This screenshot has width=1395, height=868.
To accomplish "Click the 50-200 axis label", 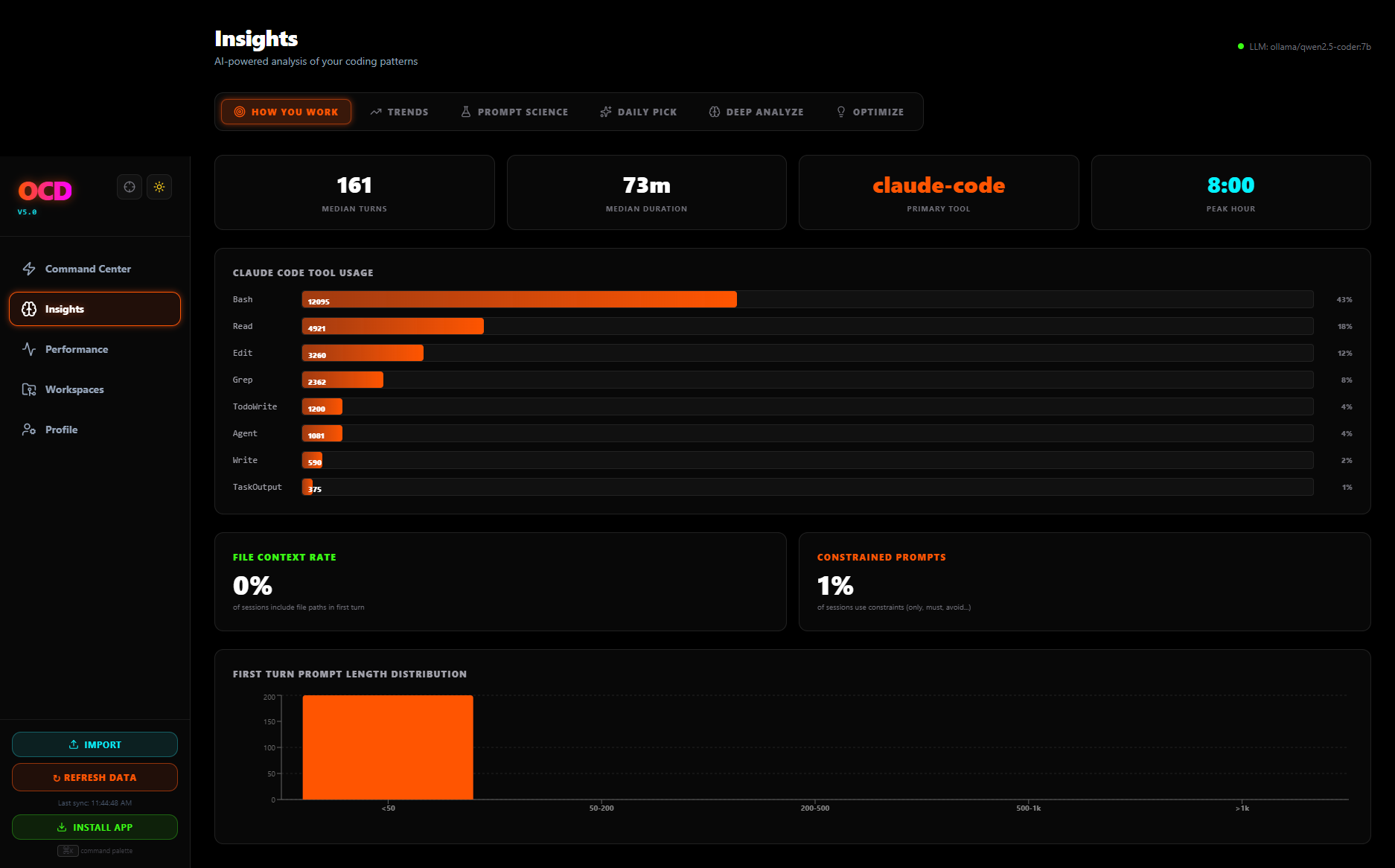I will 601,808.
